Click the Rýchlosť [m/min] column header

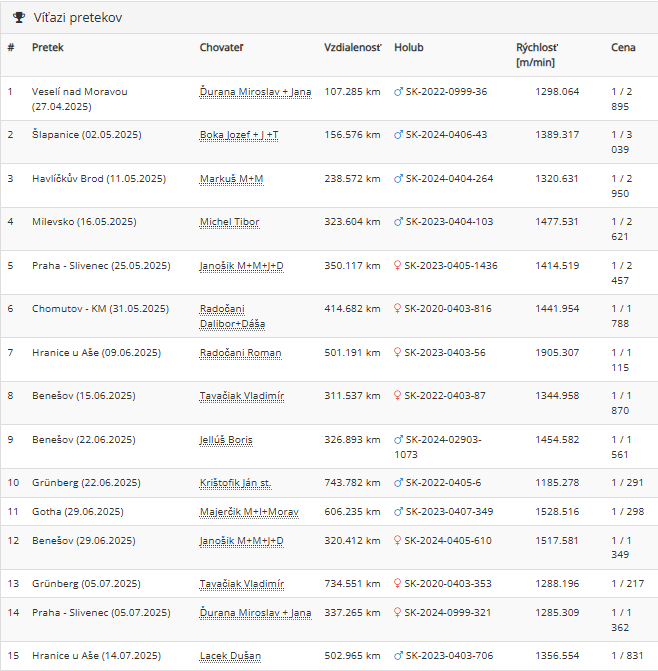coord(537,55)
